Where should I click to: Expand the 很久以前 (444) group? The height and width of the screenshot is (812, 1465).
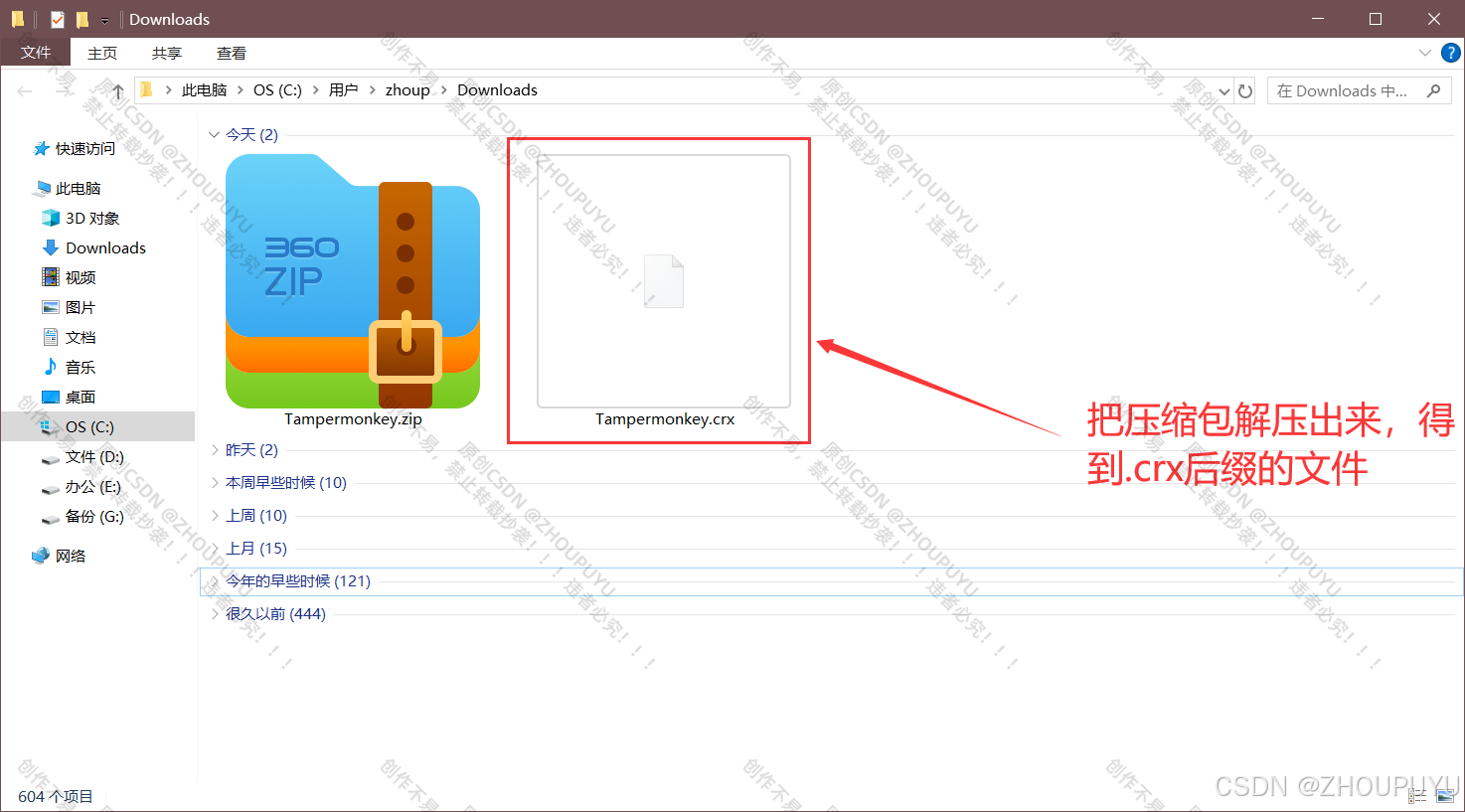[214, 614]
